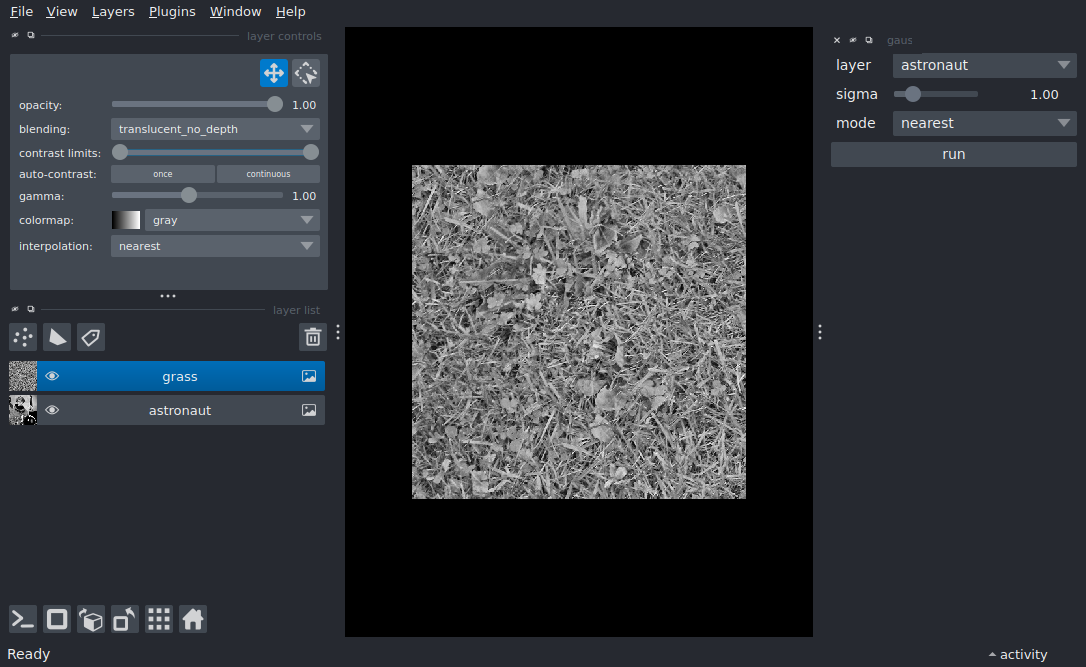Click the gamma value 1.00
The width and height of the screenshot is (1086, 667).
tap(304, 196)
